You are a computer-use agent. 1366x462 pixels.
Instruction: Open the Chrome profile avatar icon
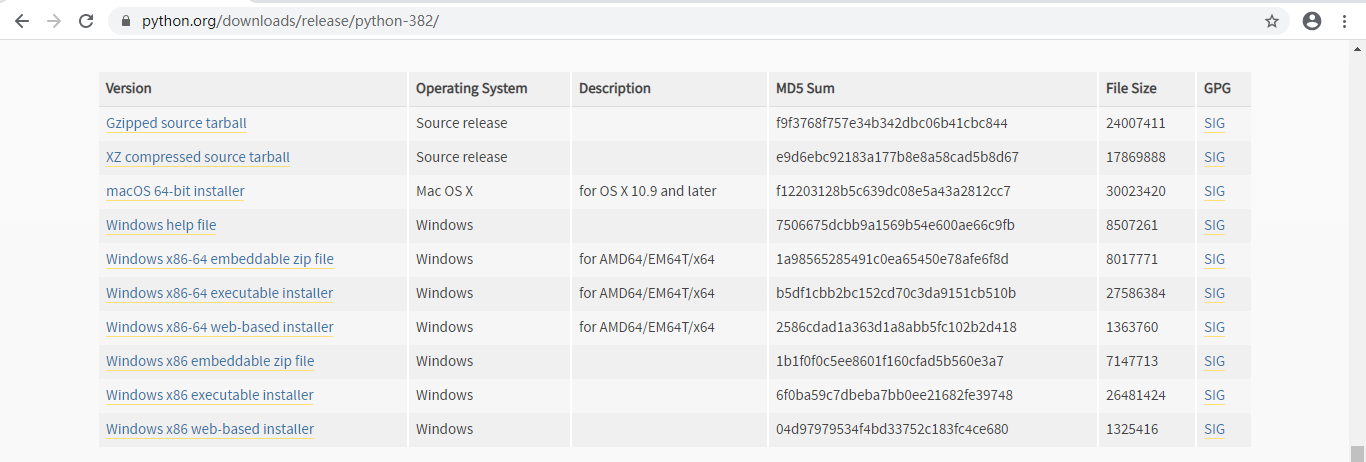[x=1312, y=21]
